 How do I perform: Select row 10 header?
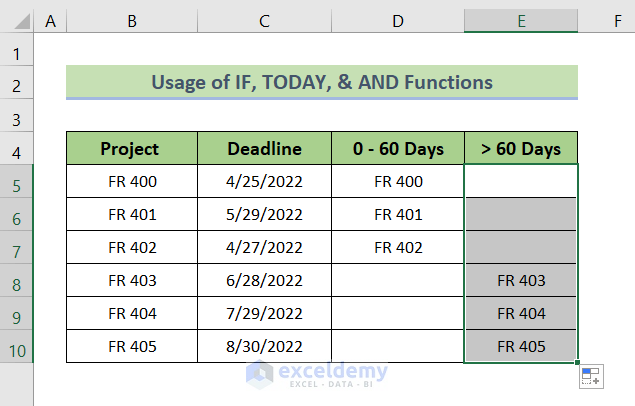17,347
